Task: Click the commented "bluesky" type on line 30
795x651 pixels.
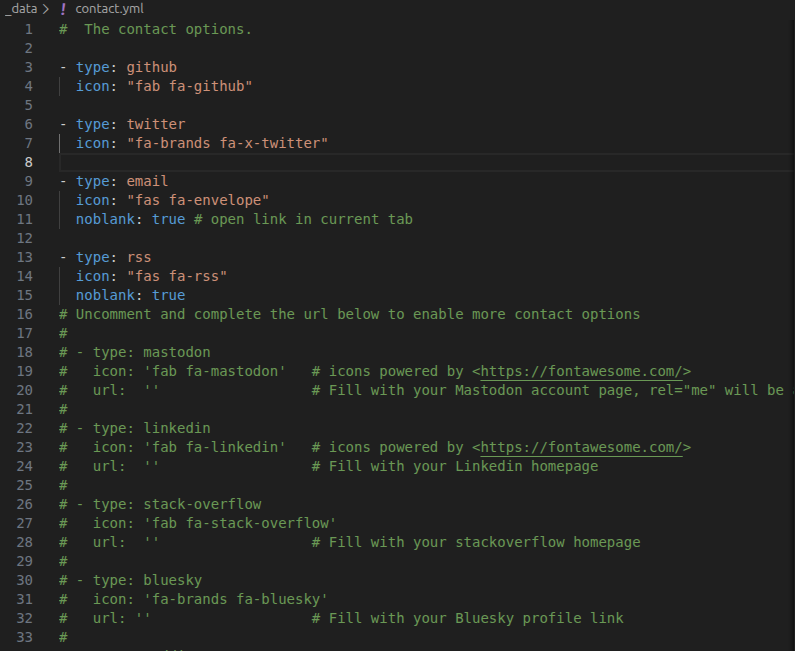Action: pyautogui.click(x=172, y=580)
